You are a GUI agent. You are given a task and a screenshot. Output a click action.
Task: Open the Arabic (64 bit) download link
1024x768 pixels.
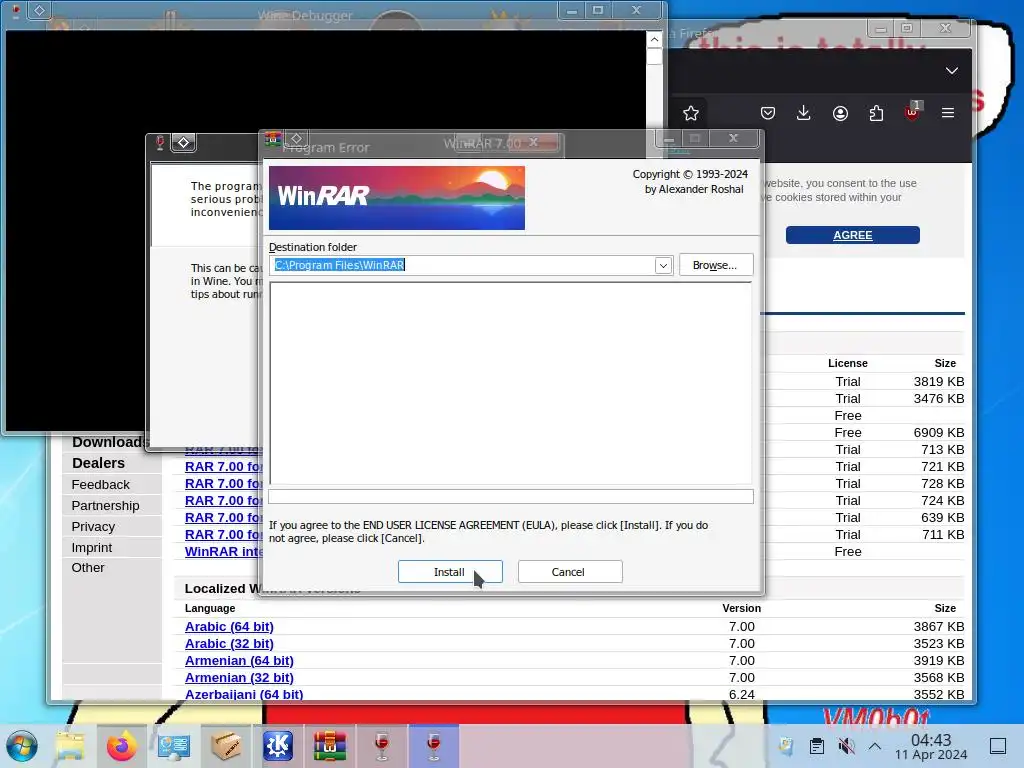click(229, 626)
